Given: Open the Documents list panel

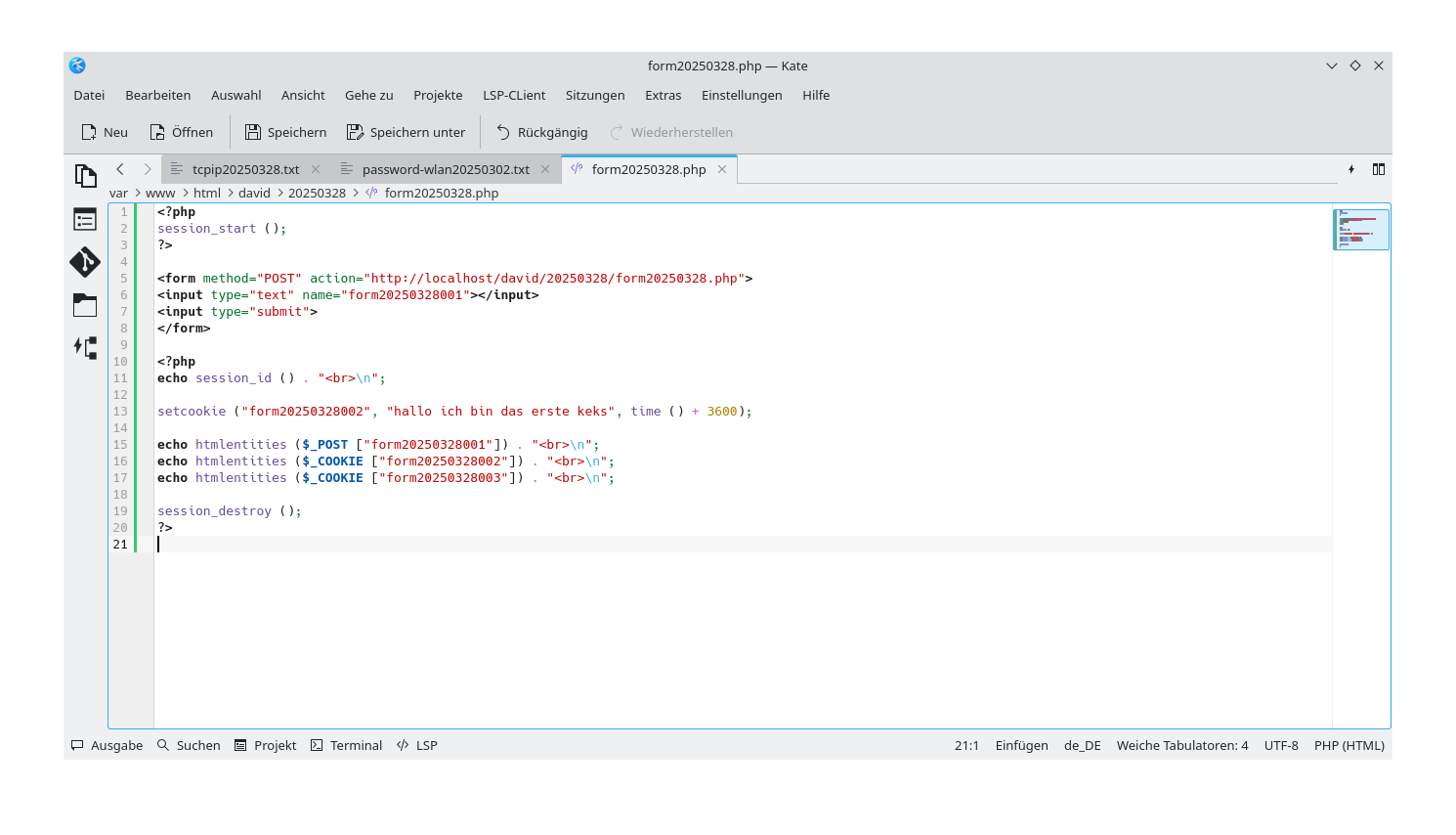Looking at the screenshot, I should [x=86, y=174].
